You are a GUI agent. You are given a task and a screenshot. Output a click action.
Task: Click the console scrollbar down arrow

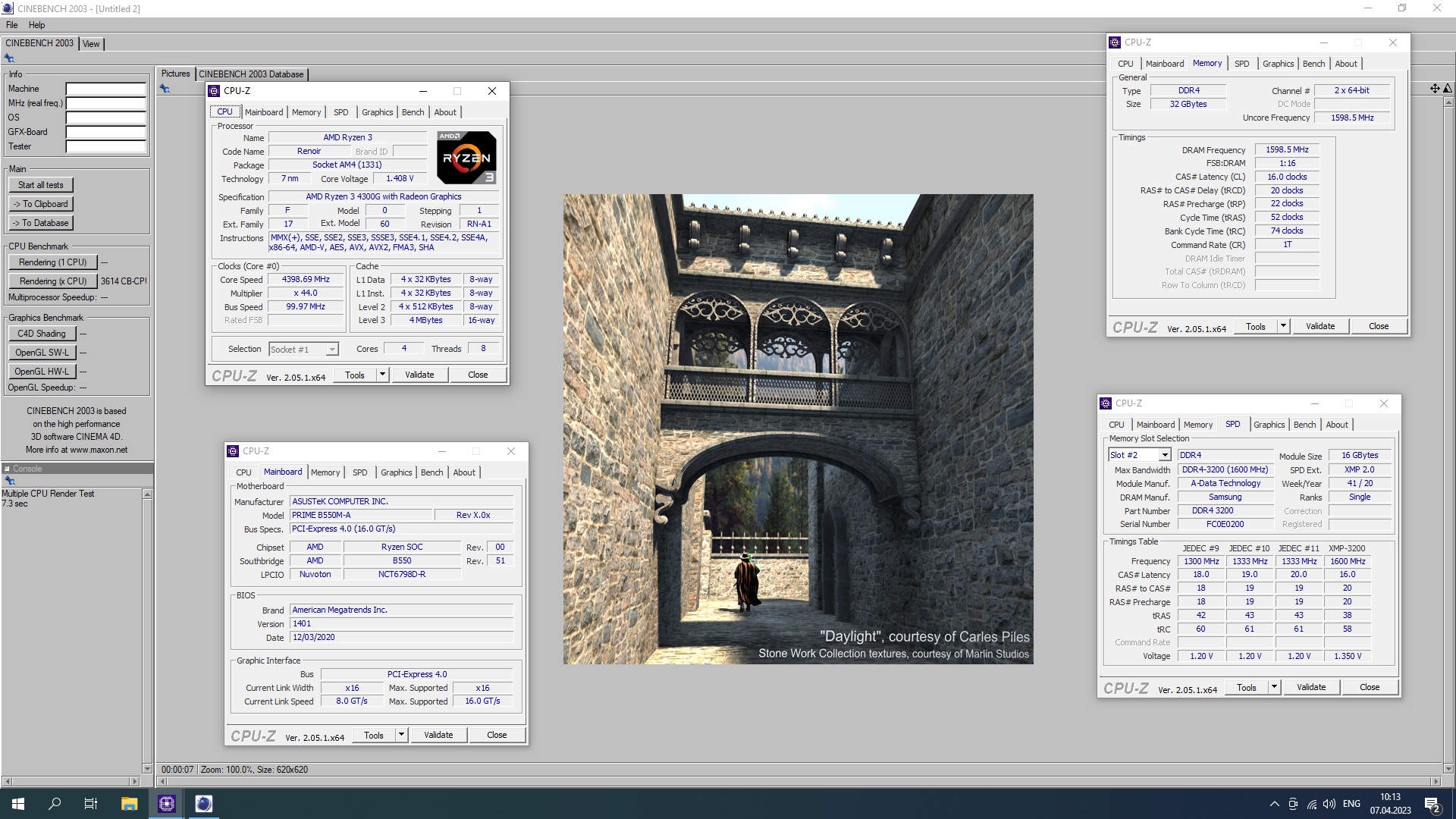(x=147, y=767)
